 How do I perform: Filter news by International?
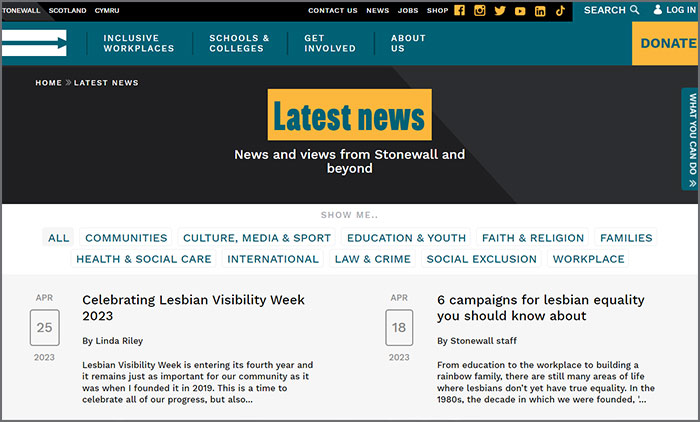273,259
